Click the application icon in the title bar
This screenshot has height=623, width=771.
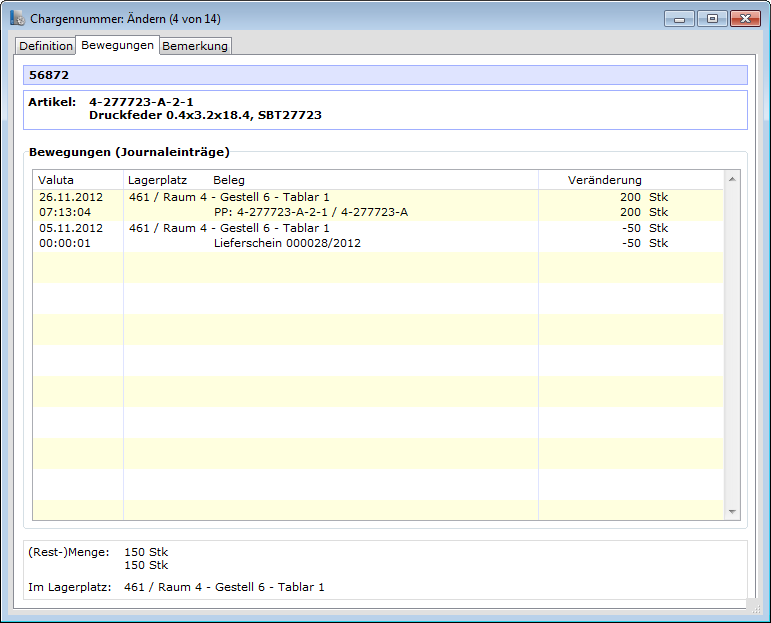(17, 19)
